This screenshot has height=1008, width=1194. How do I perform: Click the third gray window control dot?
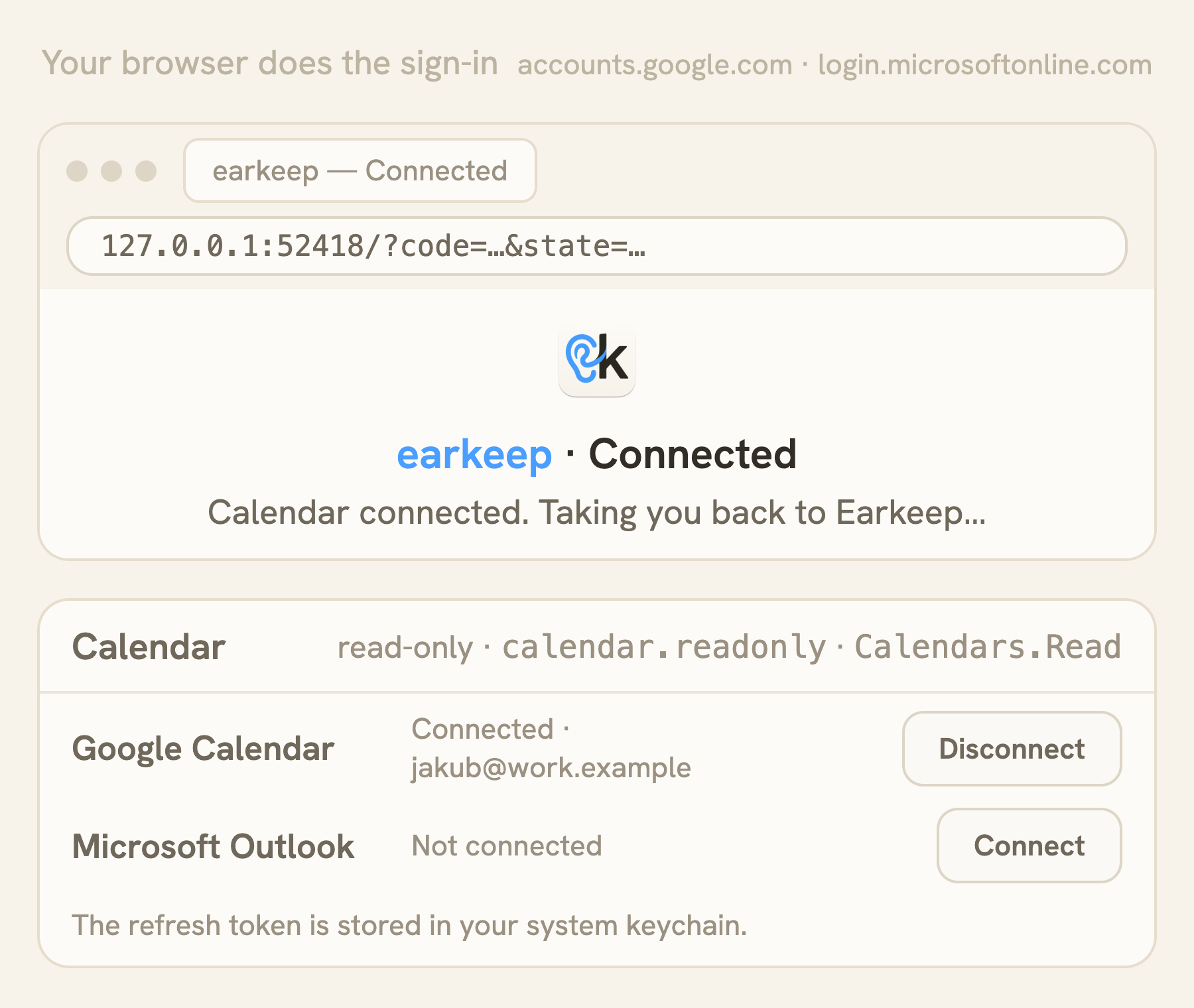(x=146, y=171)
